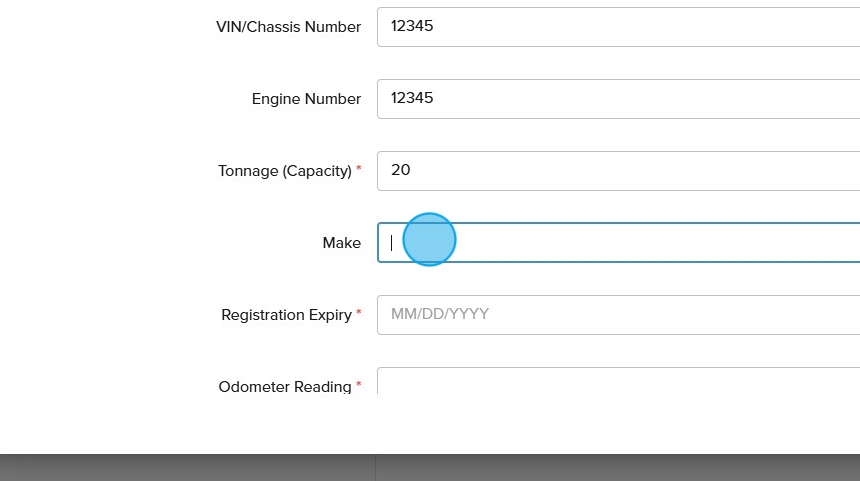
Task: Click the vertical divider line in the dark backdrop
Action: (x=375, y=468)
